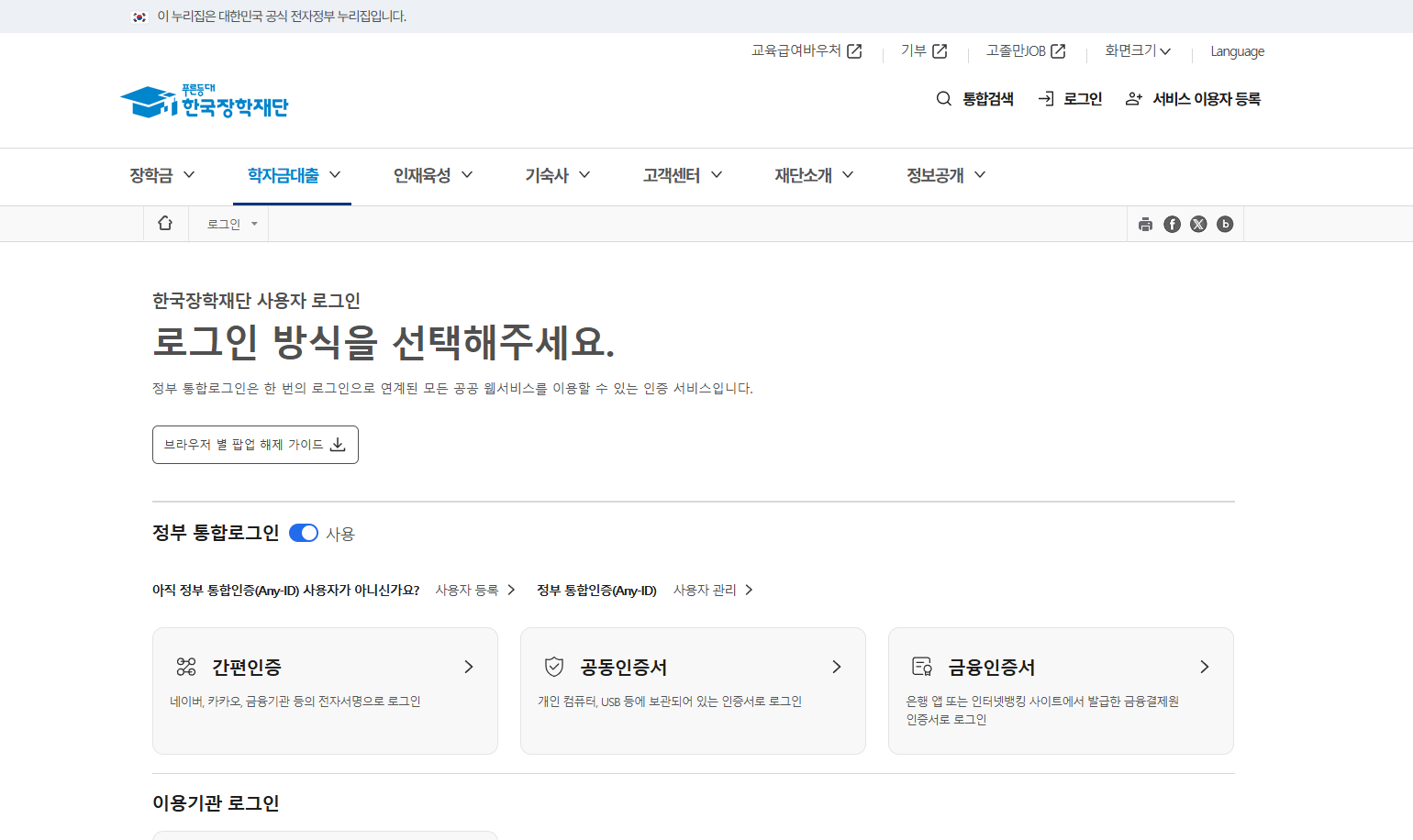Open the 로그인 breadcrumb dropdown
This screenshot has height=840, width=1413.
231,225
